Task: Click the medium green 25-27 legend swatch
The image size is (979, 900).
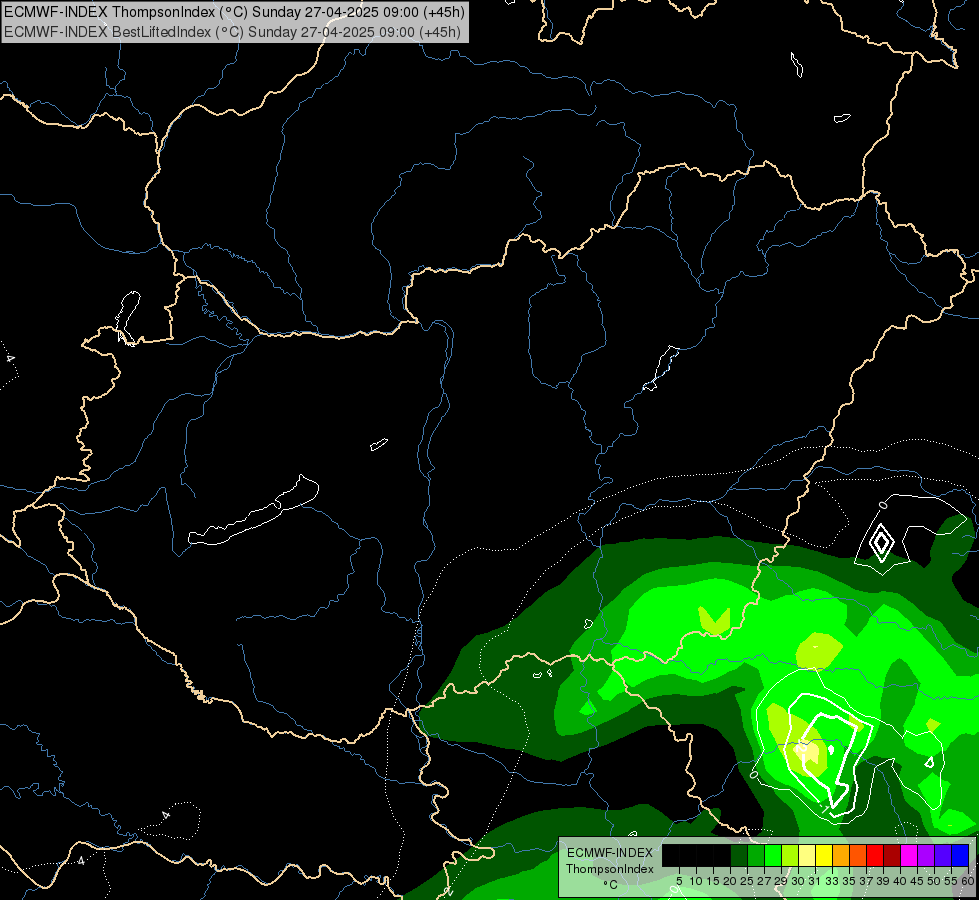Action: [756, 856]
